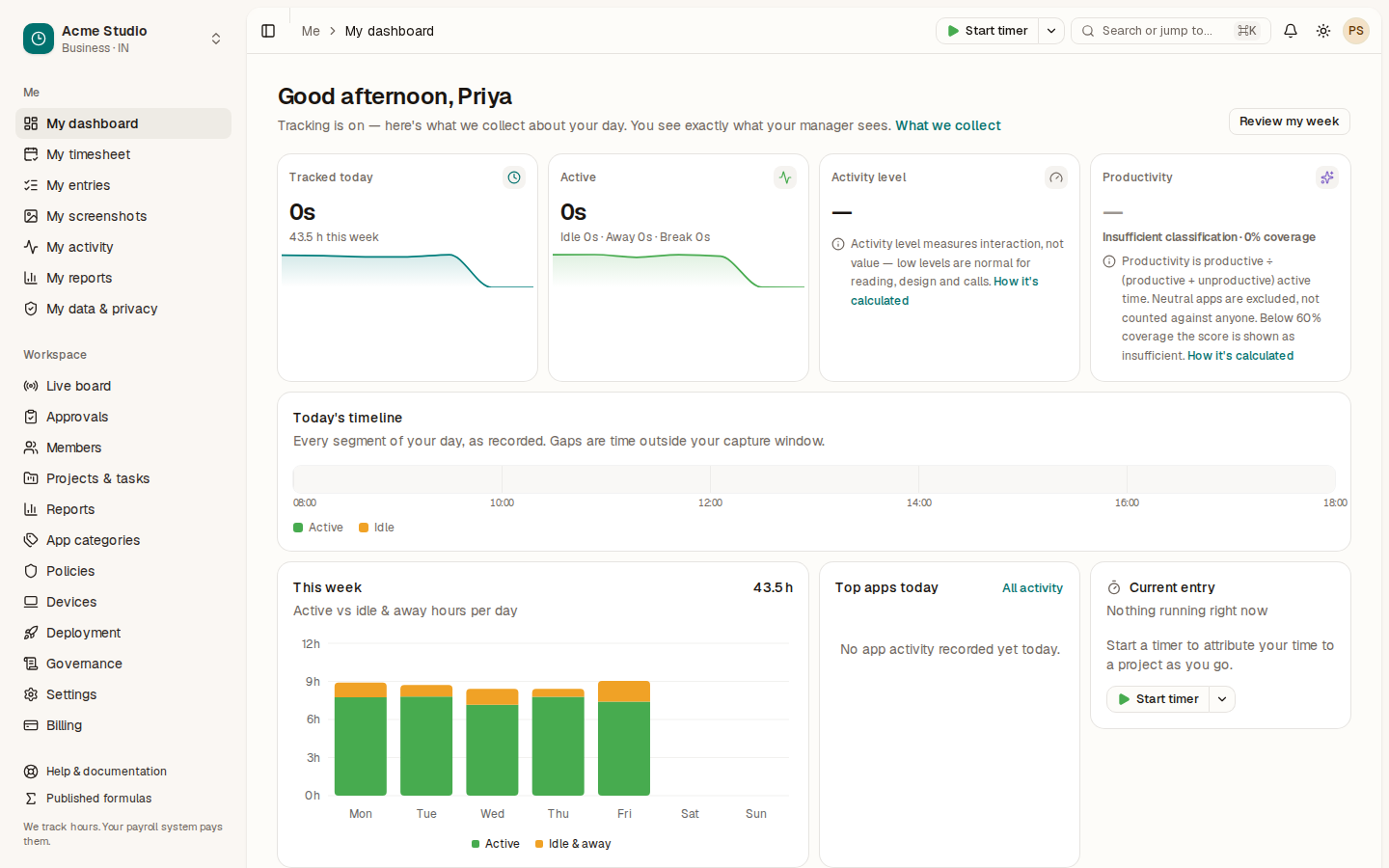Viewport: 1389px width, 868px height.
Task: Click the Me breadcrumb
Action: (311, 31)
